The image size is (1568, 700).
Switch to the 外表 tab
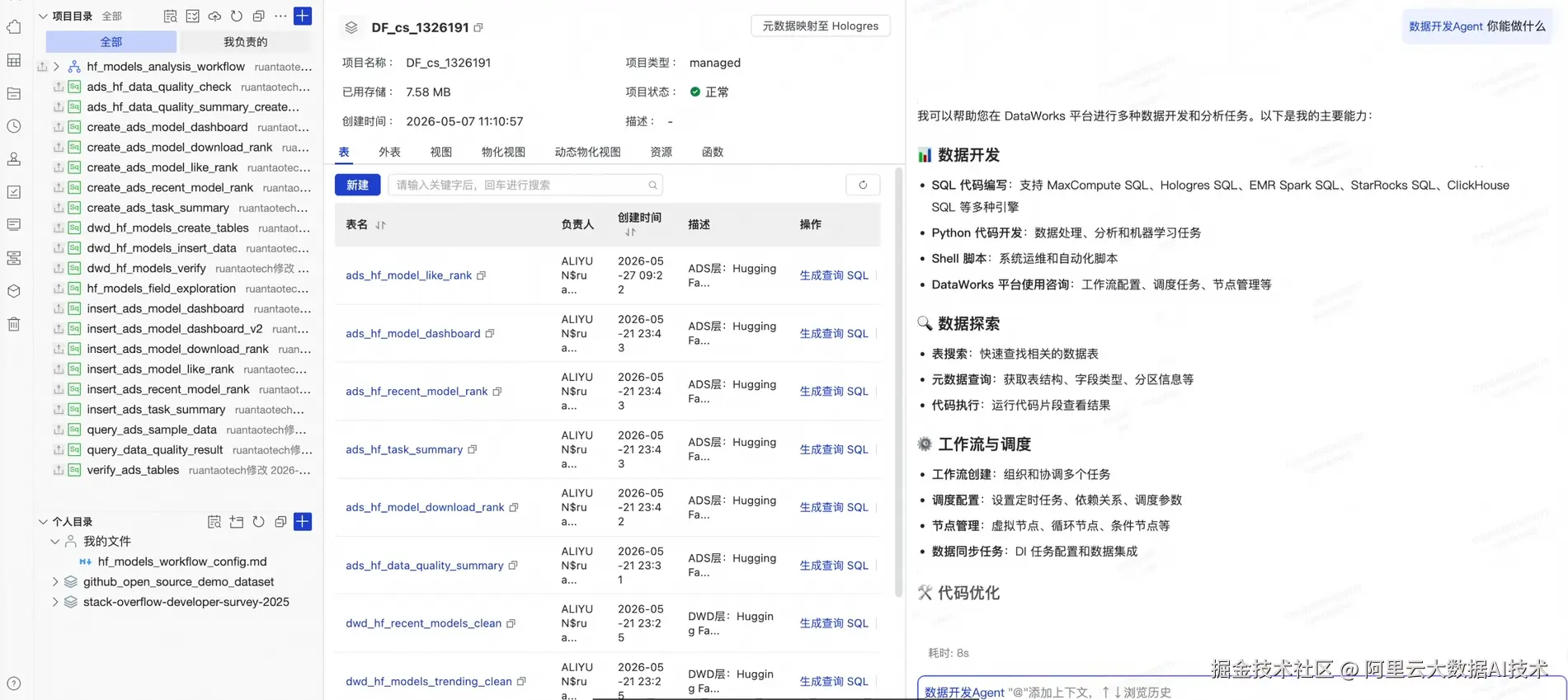coord(389,152)
